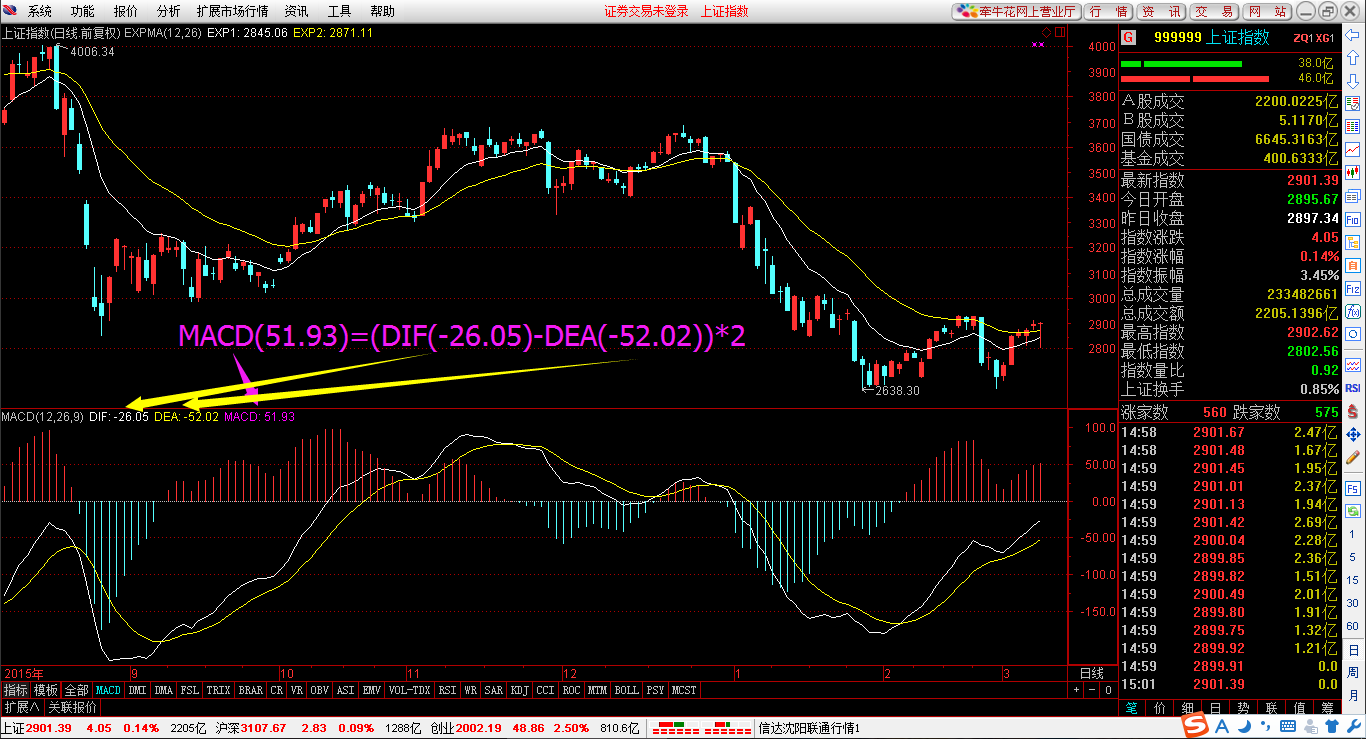Select the 势 tab in tick panel
Image resolution: width=1366 pixels, height=739 pixels.
pyautogui.click(x=1244, y=707)
